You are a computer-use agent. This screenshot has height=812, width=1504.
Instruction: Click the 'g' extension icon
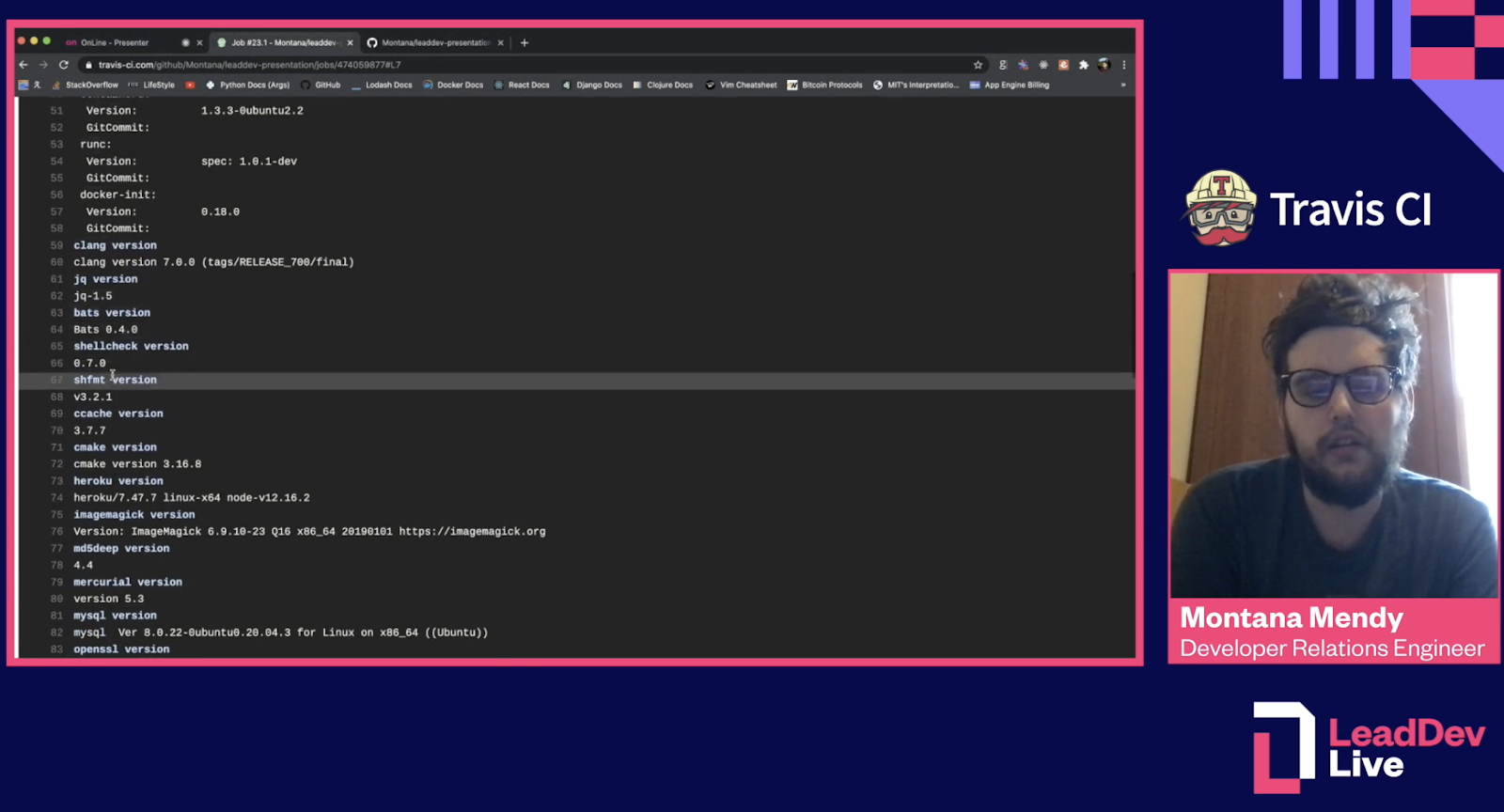(1003, 65)
